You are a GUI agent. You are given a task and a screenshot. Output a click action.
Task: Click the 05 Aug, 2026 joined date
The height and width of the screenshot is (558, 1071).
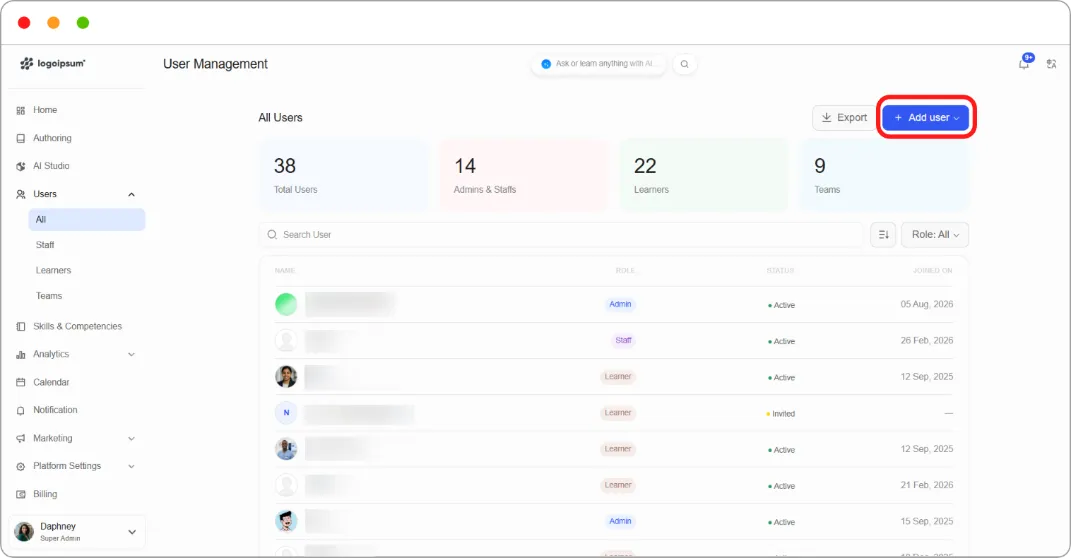tap(926, 304)
